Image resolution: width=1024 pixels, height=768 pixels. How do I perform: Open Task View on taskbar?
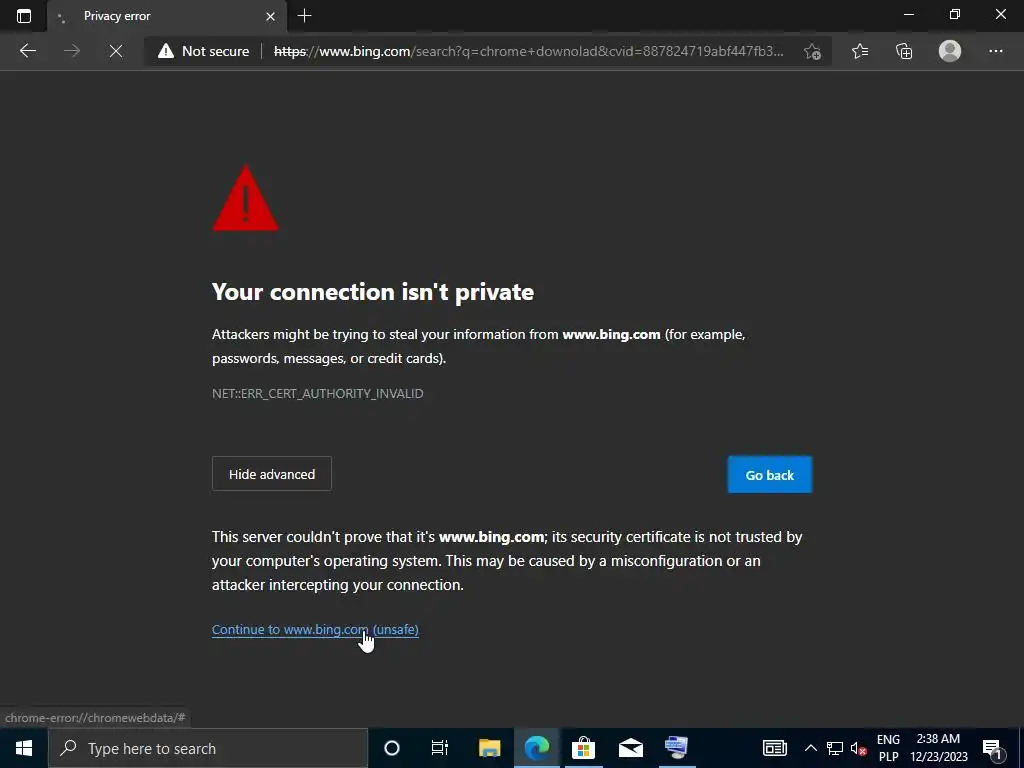(440, 748)
